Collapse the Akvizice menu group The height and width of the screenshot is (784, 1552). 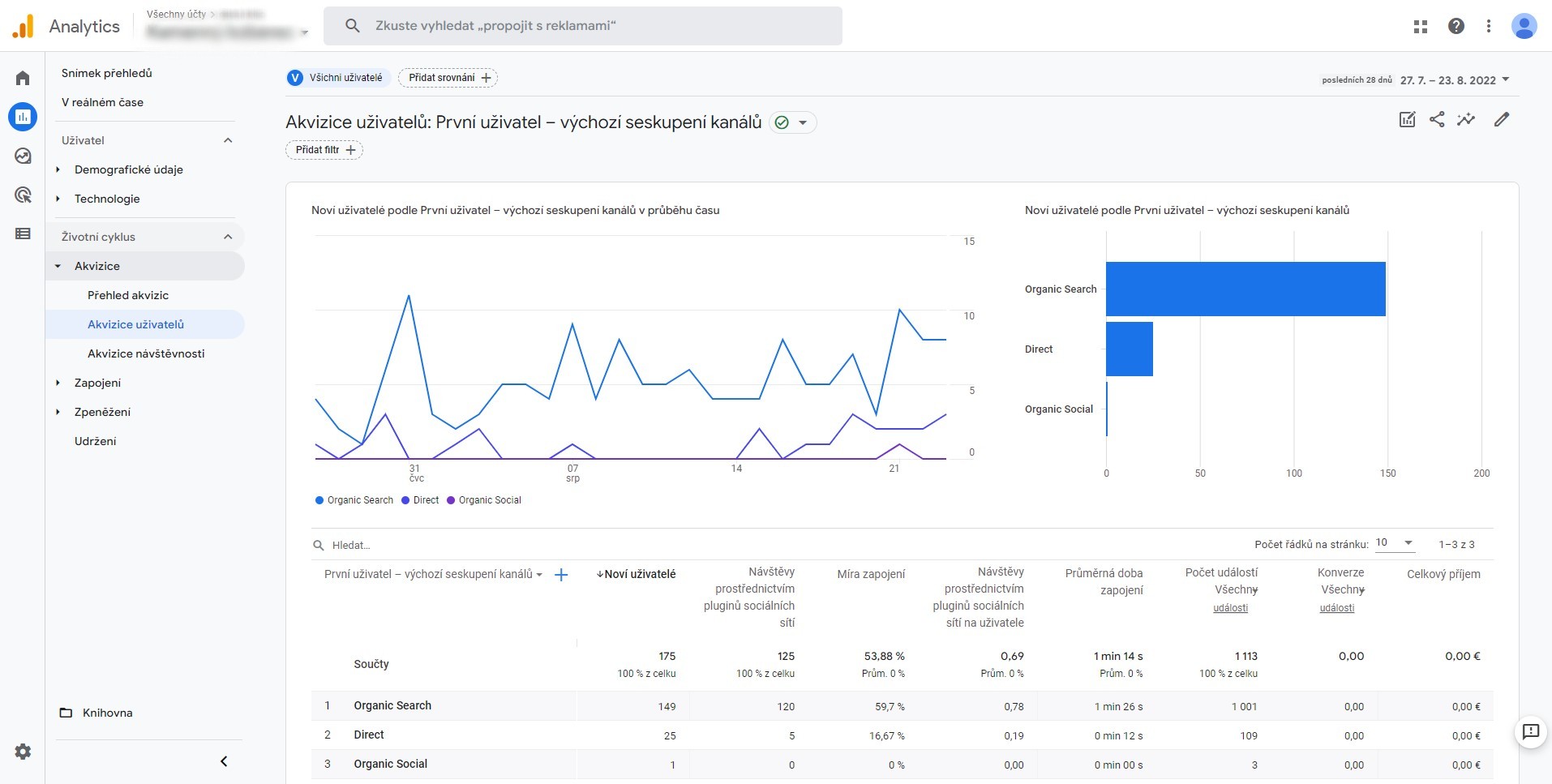pos(58,266)
